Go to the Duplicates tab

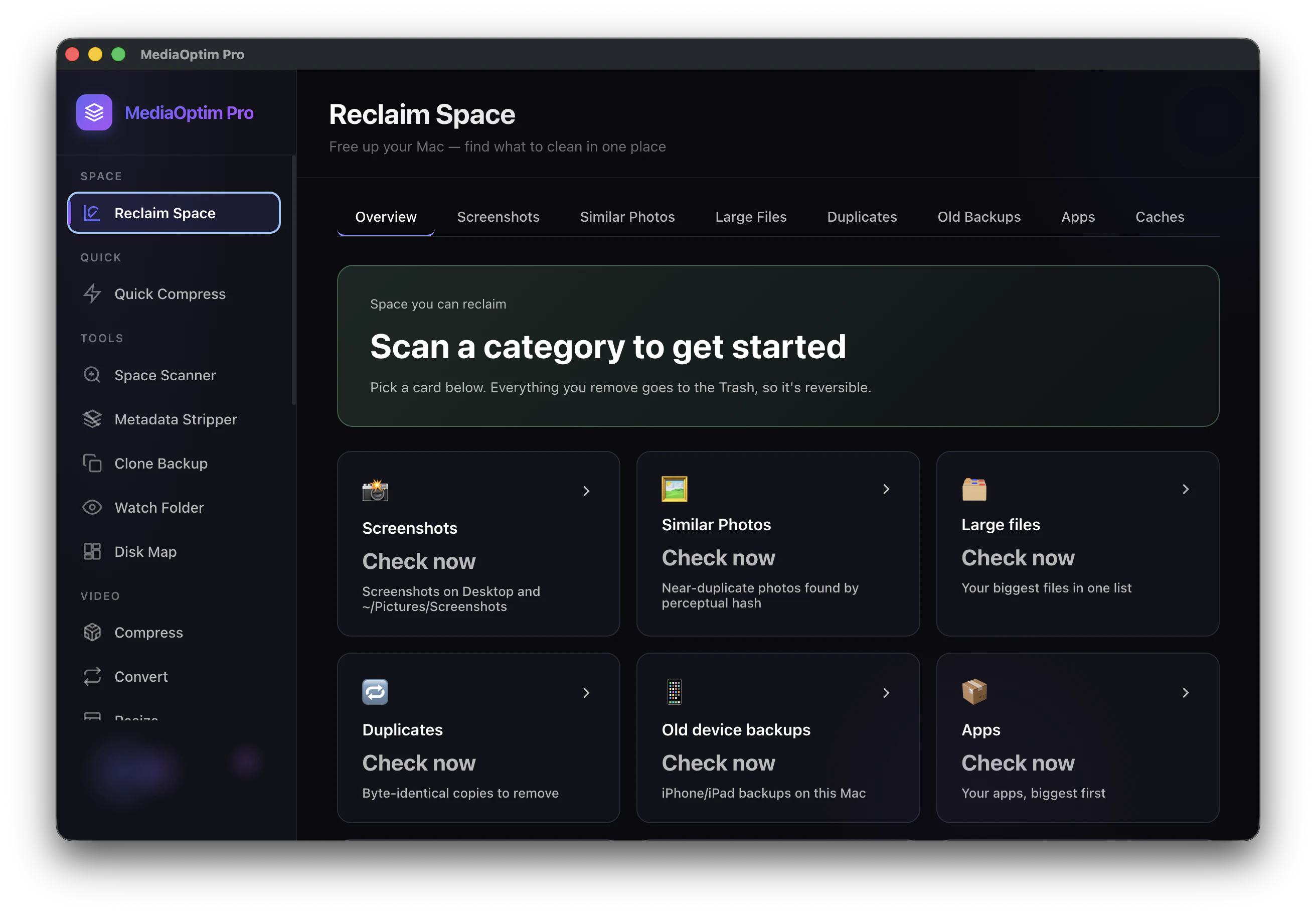coord(862,217)
